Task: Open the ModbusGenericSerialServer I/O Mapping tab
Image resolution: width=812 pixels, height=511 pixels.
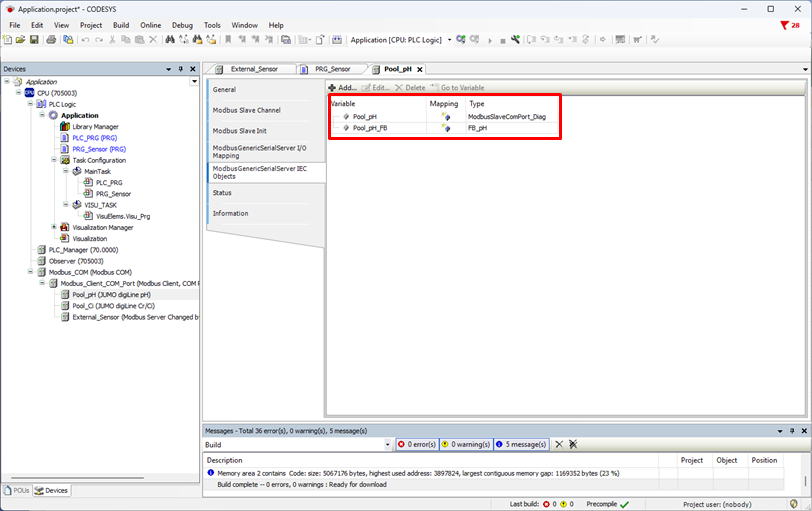Action: [x=259, y=152]
